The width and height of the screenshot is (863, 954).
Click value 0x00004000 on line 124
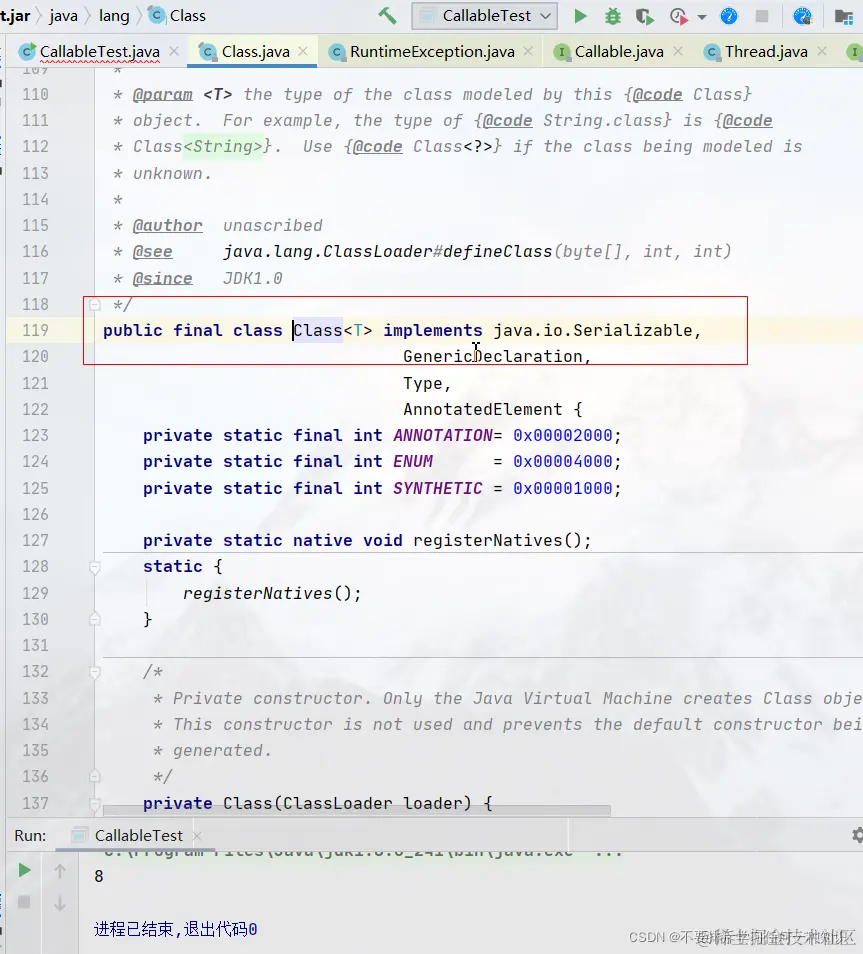pyautogui.click(x=563, y=462)
